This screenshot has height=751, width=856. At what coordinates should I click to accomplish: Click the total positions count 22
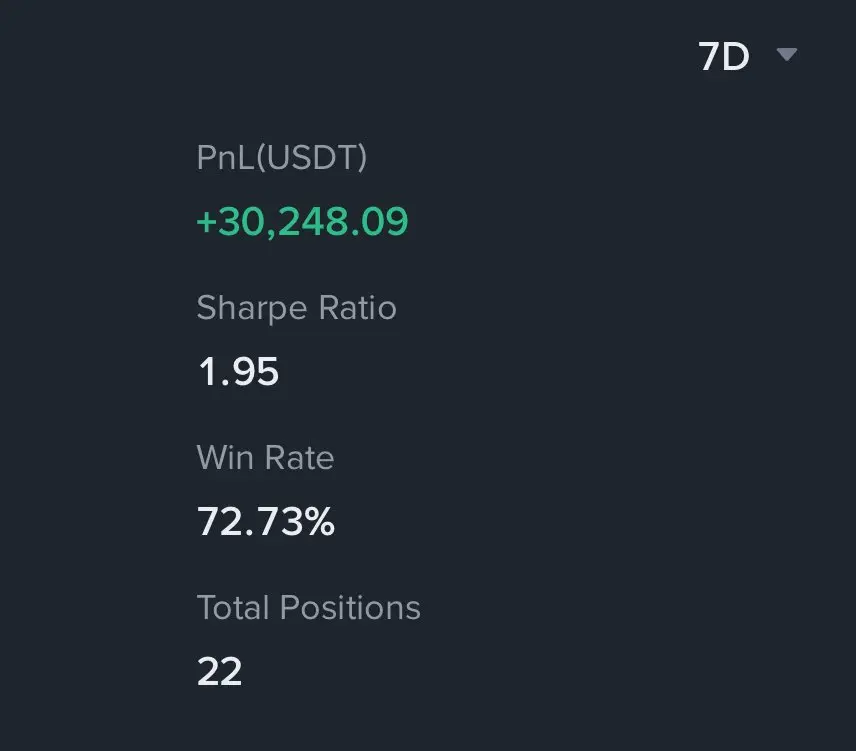pyautogui.click(x=219, y=671)
